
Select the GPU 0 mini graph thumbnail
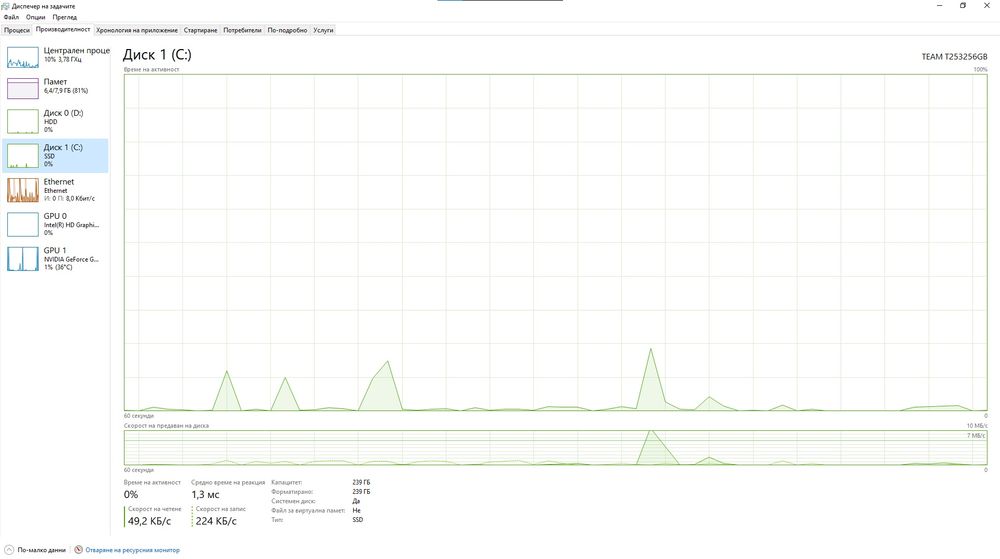coord(23,224)
